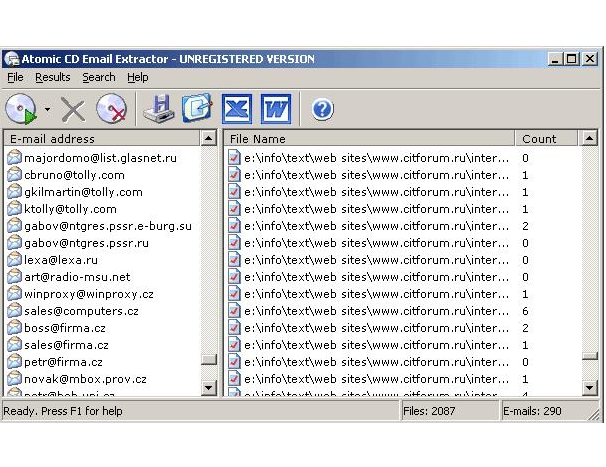Screen dimensions: 606x467
Task: Click email list scroll down arrow
Action: coord(209,387)
